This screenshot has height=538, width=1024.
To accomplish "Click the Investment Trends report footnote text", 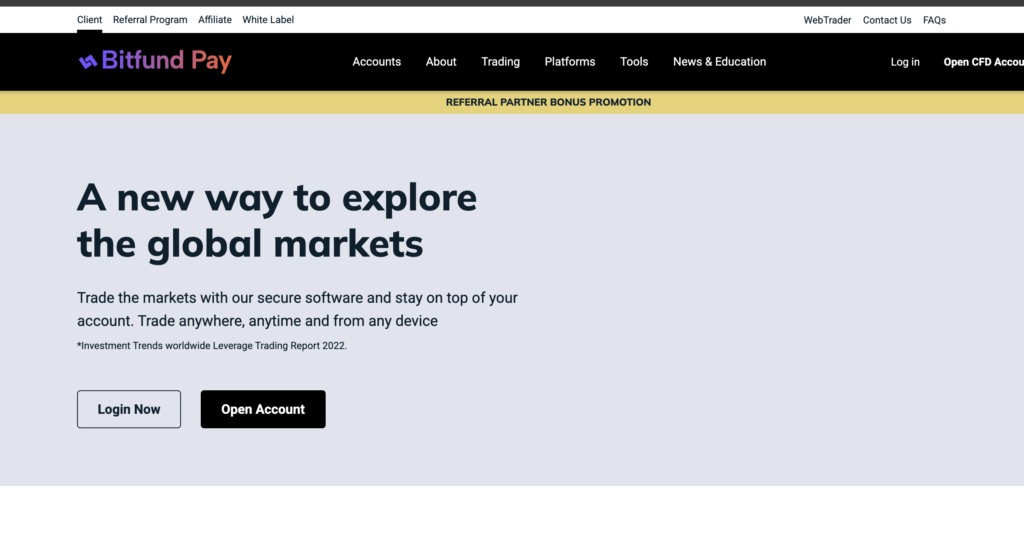I will pyautogui.click(x=212, y=346).
